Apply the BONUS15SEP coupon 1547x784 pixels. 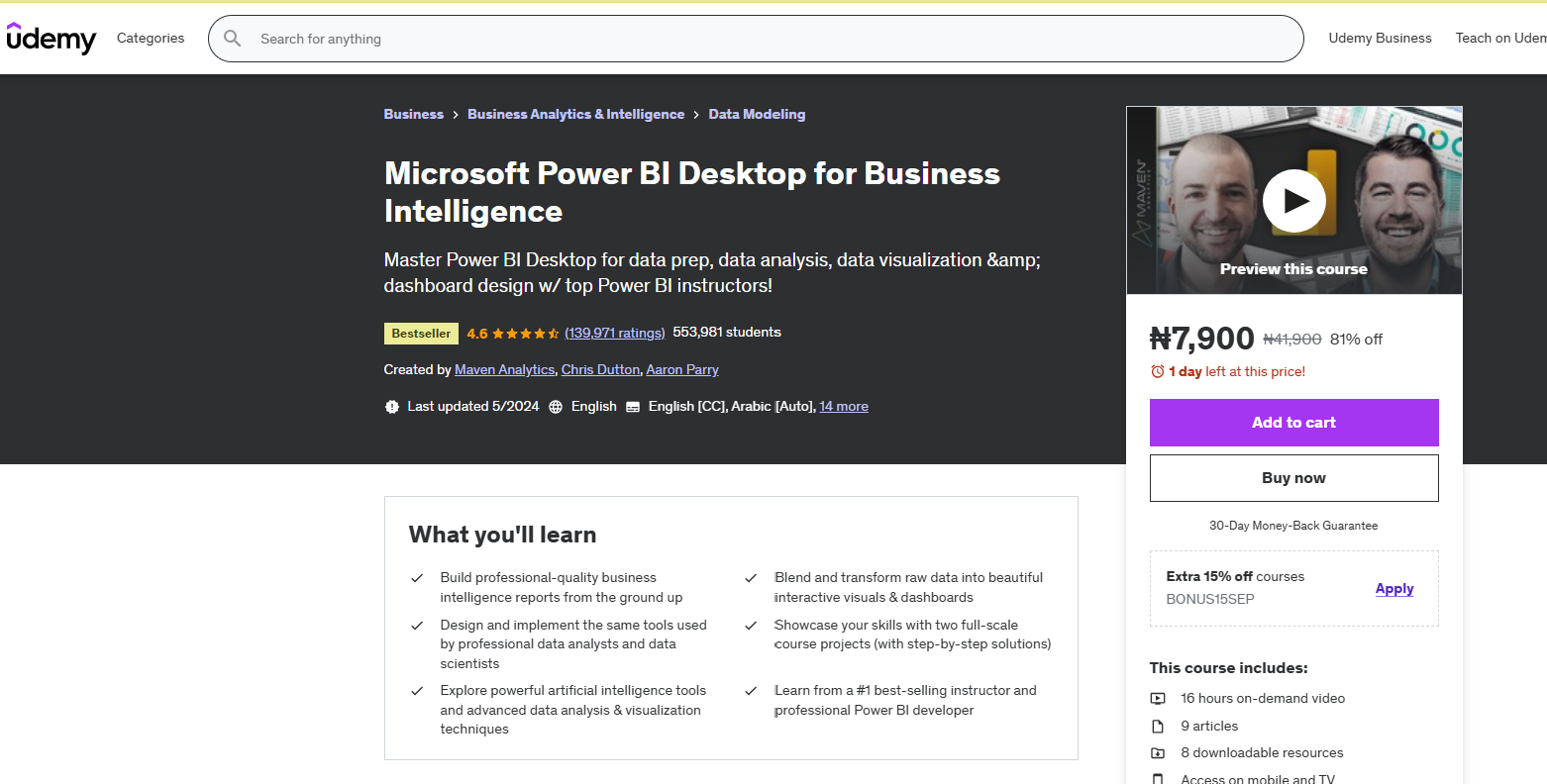[1393, 588]
